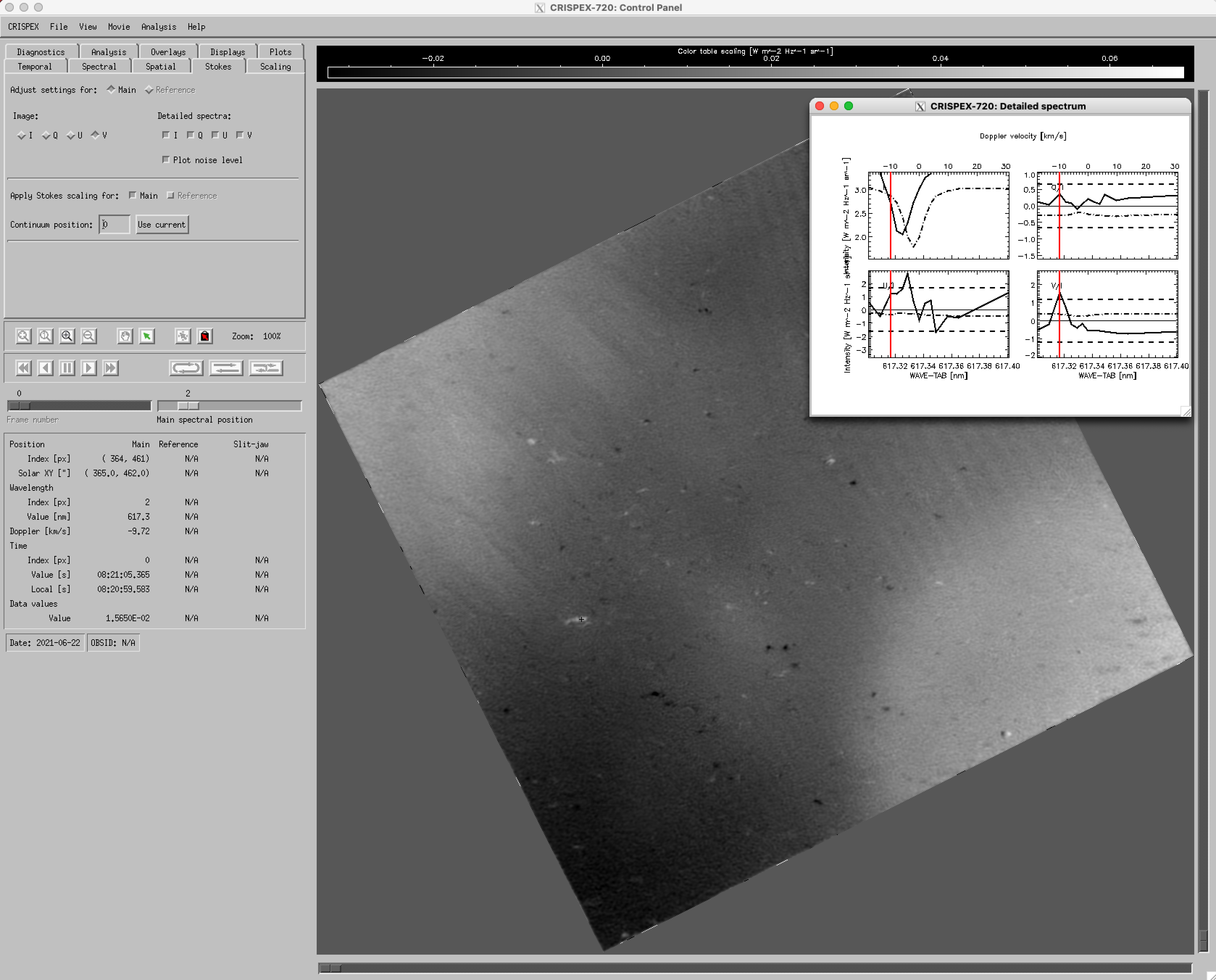This screenshot has height=980, width=1216.
Task: Click the Use current button
Action: pos(161,225)
